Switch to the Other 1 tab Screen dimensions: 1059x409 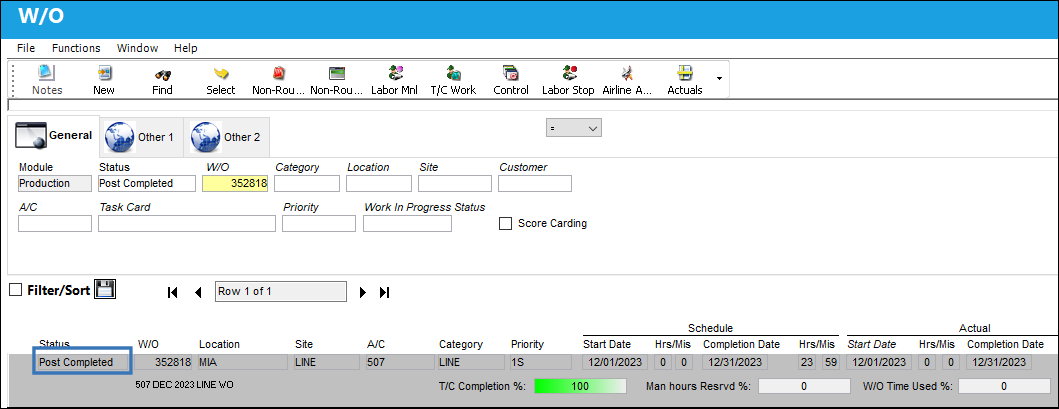click(141, 137)
